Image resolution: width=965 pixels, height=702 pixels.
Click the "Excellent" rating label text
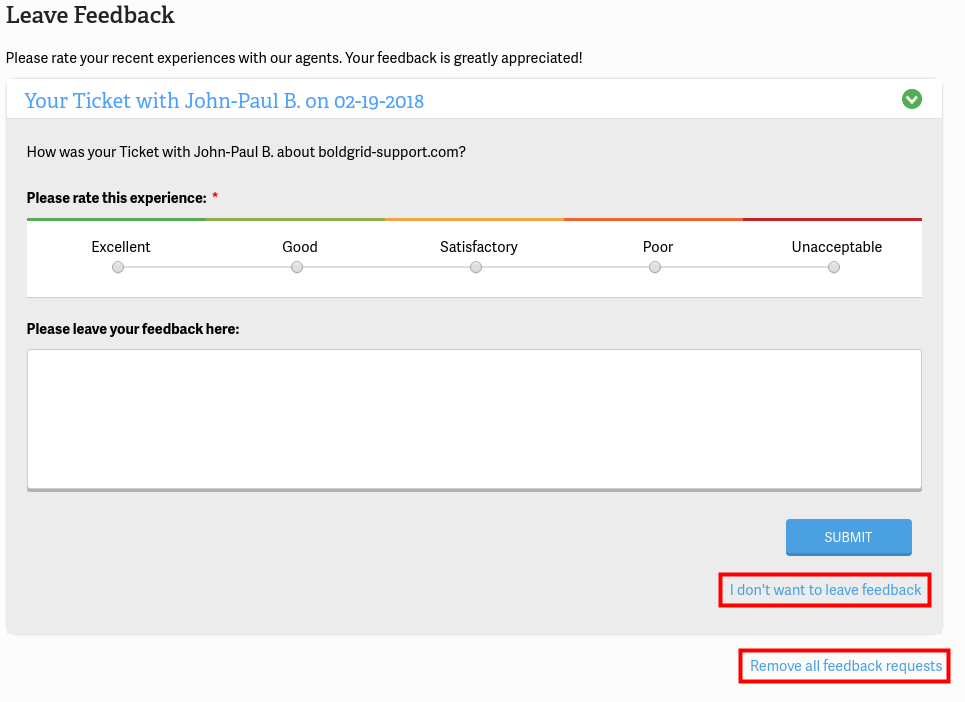[x=121, y=246]
